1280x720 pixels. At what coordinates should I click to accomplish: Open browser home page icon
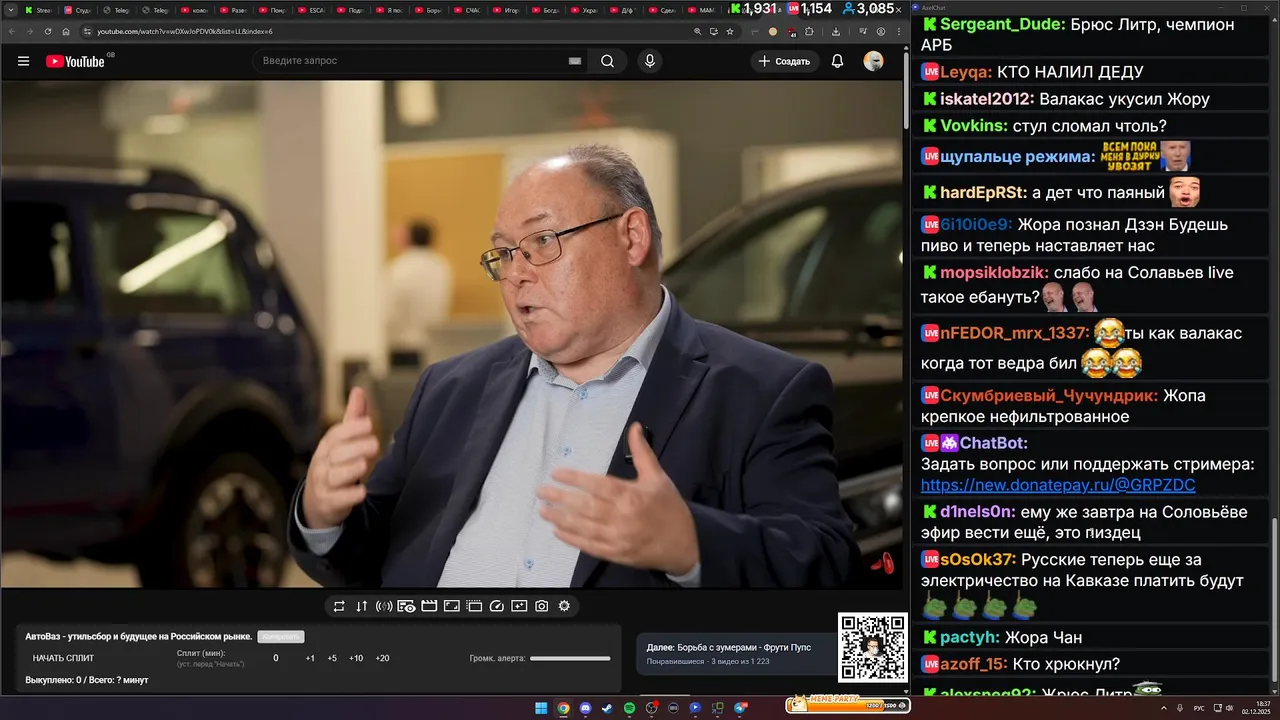click(x=66, y=31)
